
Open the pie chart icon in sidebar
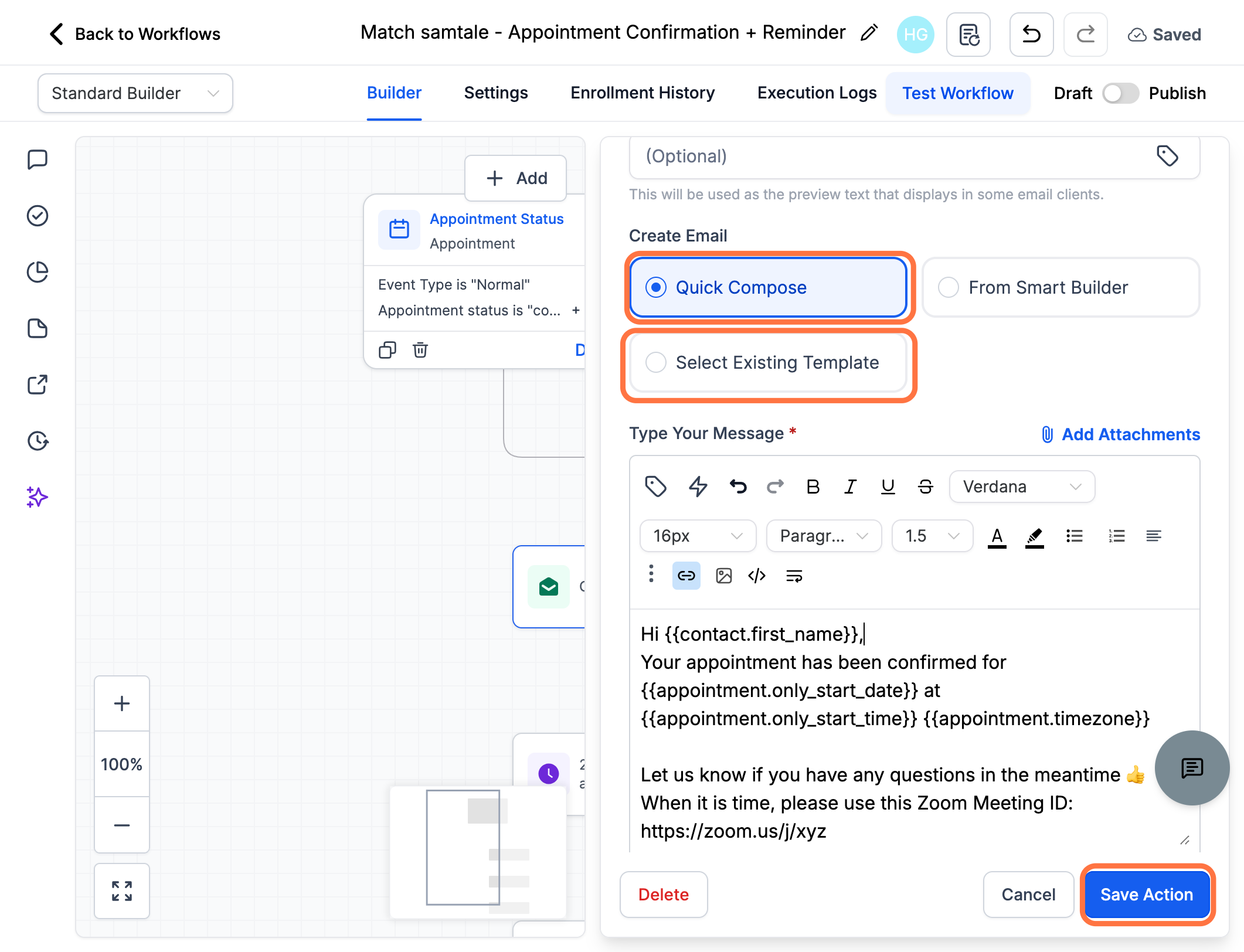38,272
